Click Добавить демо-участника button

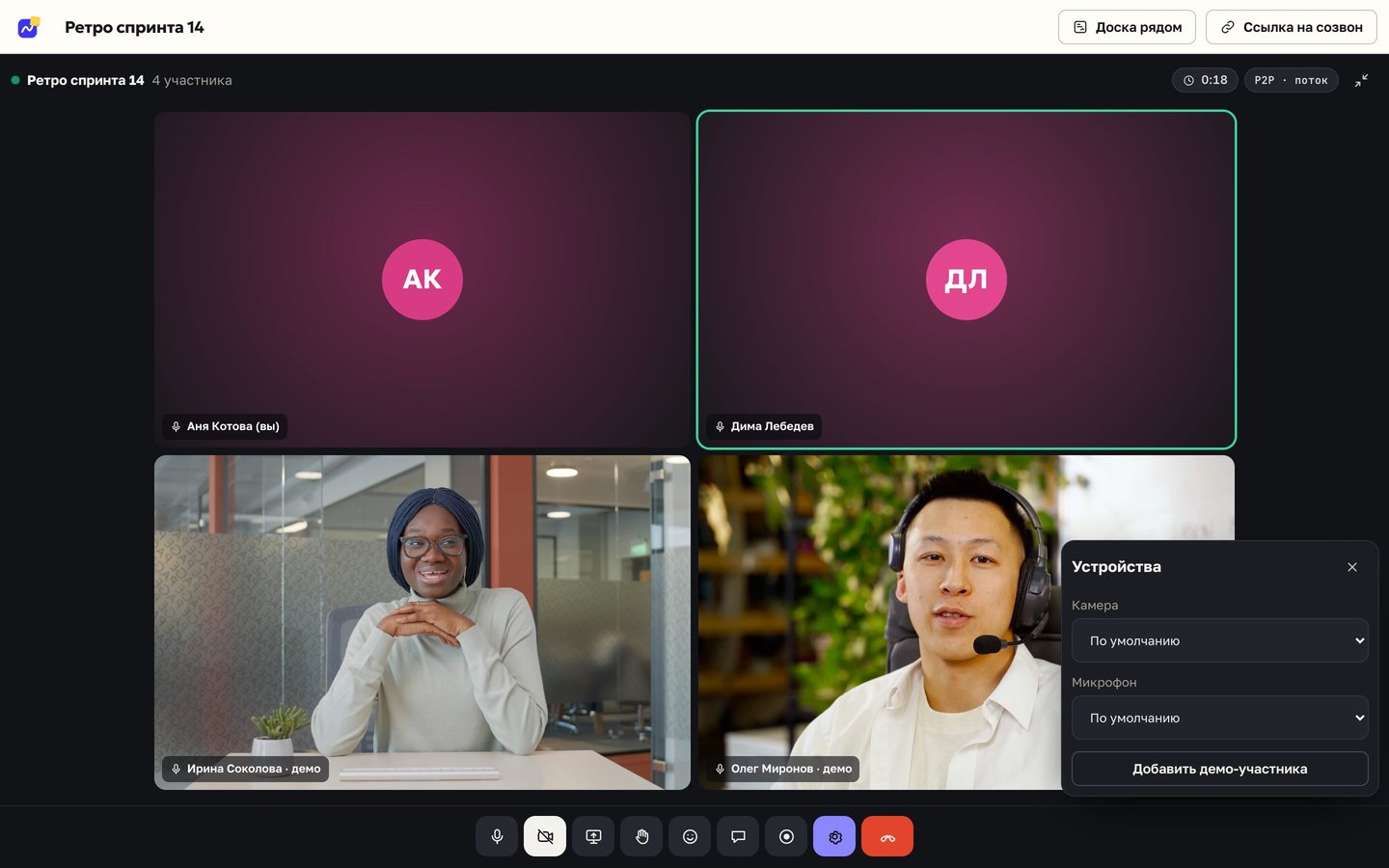[1220, 769]
